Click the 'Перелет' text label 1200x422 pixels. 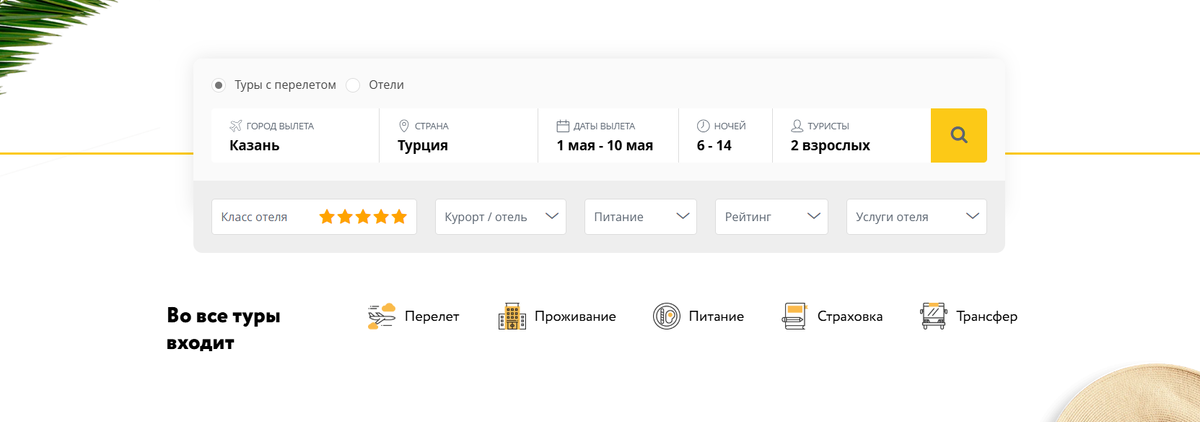[432, 317]
